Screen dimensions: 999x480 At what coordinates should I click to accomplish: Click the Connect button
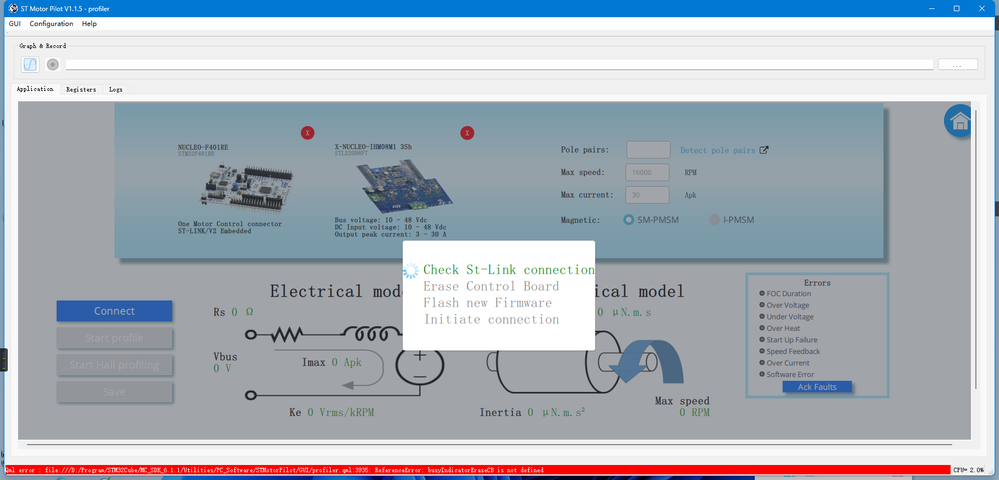[x=115, y=311]
